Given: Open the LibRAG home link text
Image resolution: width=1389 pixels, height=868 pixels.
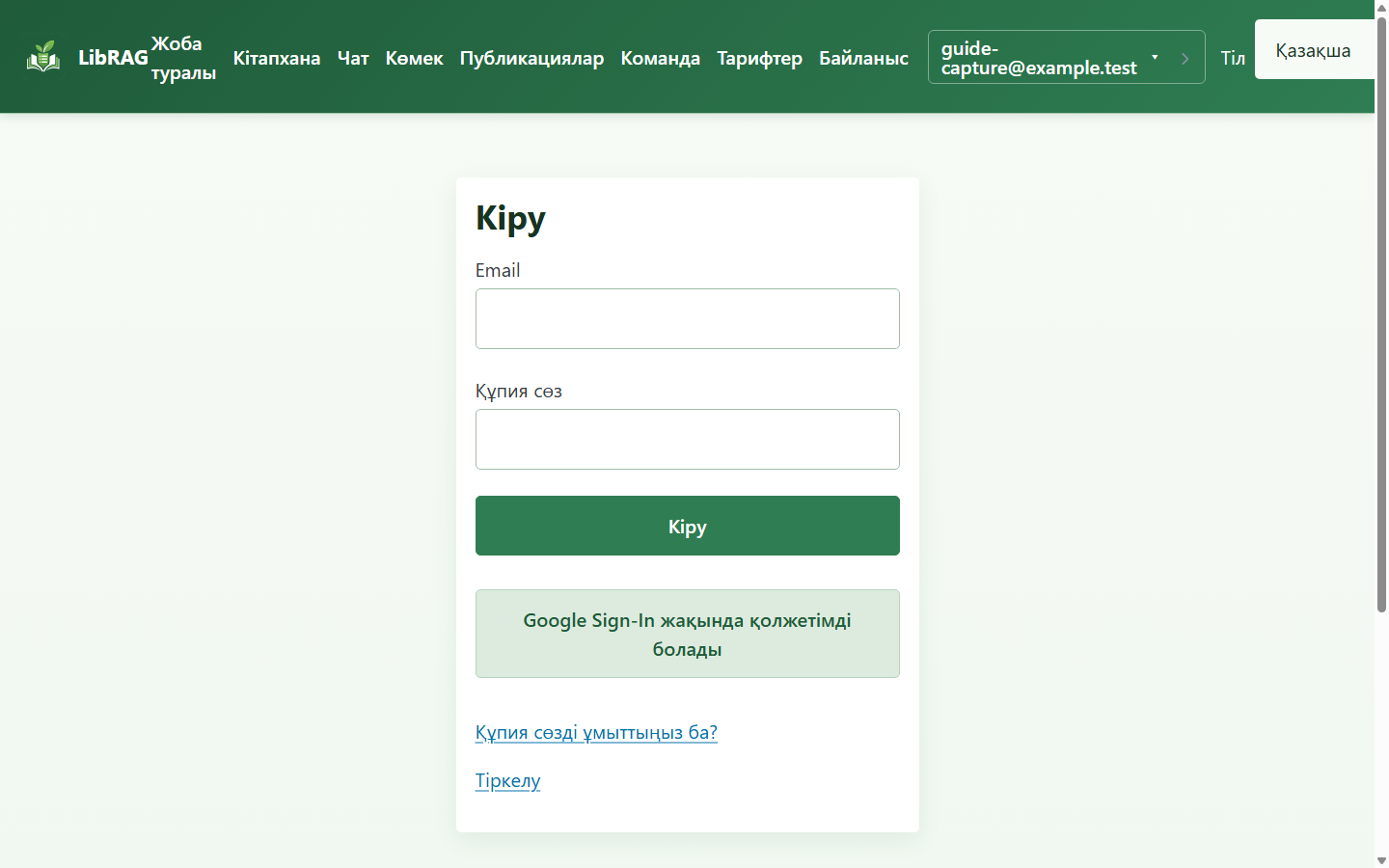Looking at the screenshot, I should click(x=113, y=58).
